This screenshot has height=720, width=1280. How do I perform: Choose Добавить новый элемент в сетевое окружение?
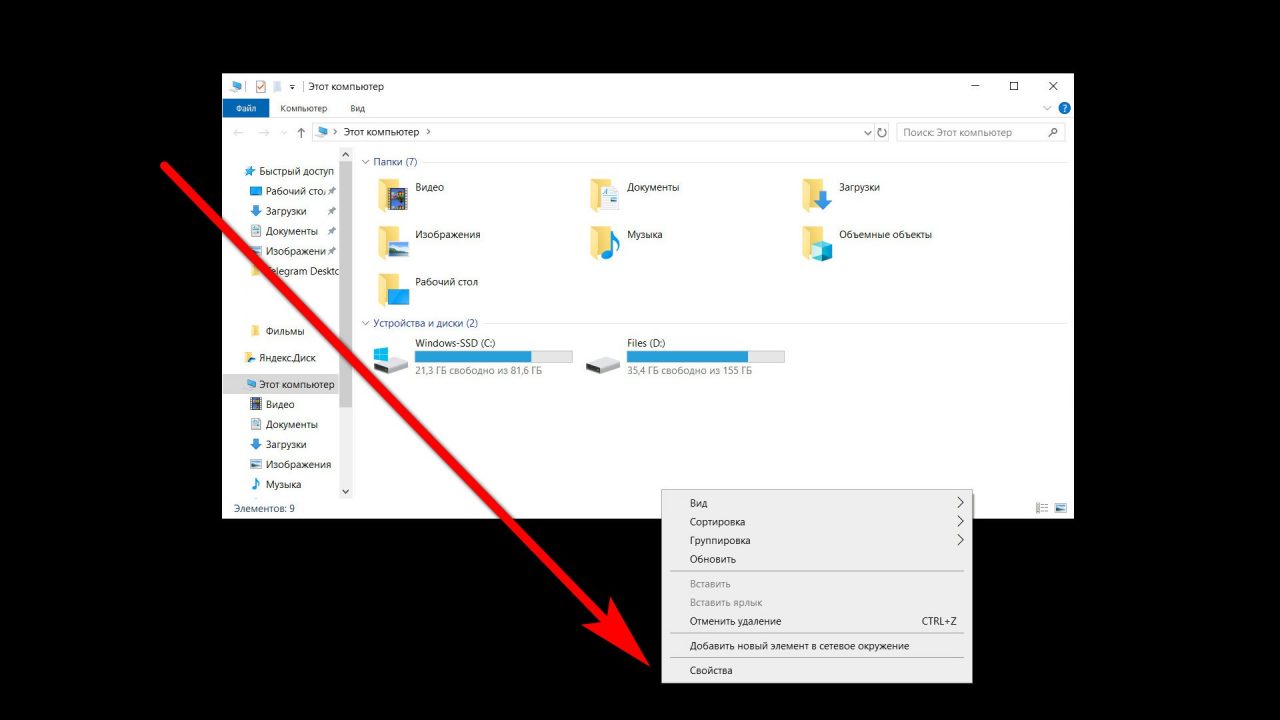click(x=817, y=646)
